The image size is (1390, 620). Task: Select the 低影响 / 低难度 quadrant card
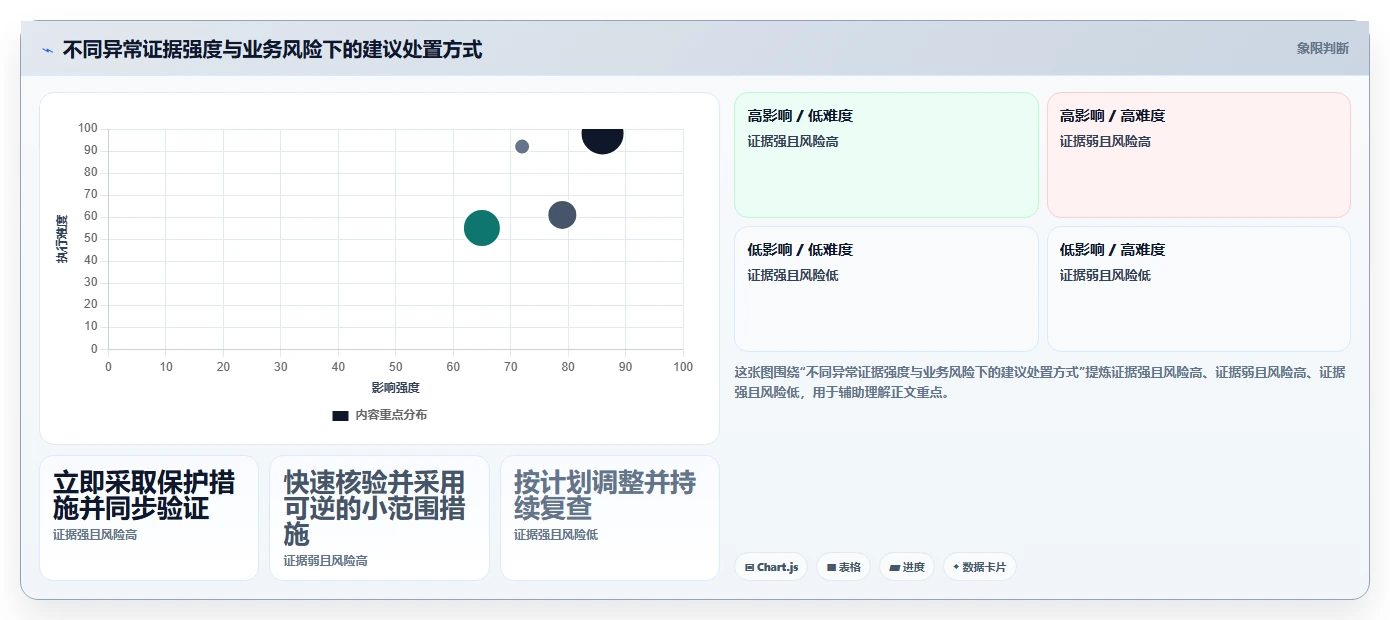coord(886,289)
